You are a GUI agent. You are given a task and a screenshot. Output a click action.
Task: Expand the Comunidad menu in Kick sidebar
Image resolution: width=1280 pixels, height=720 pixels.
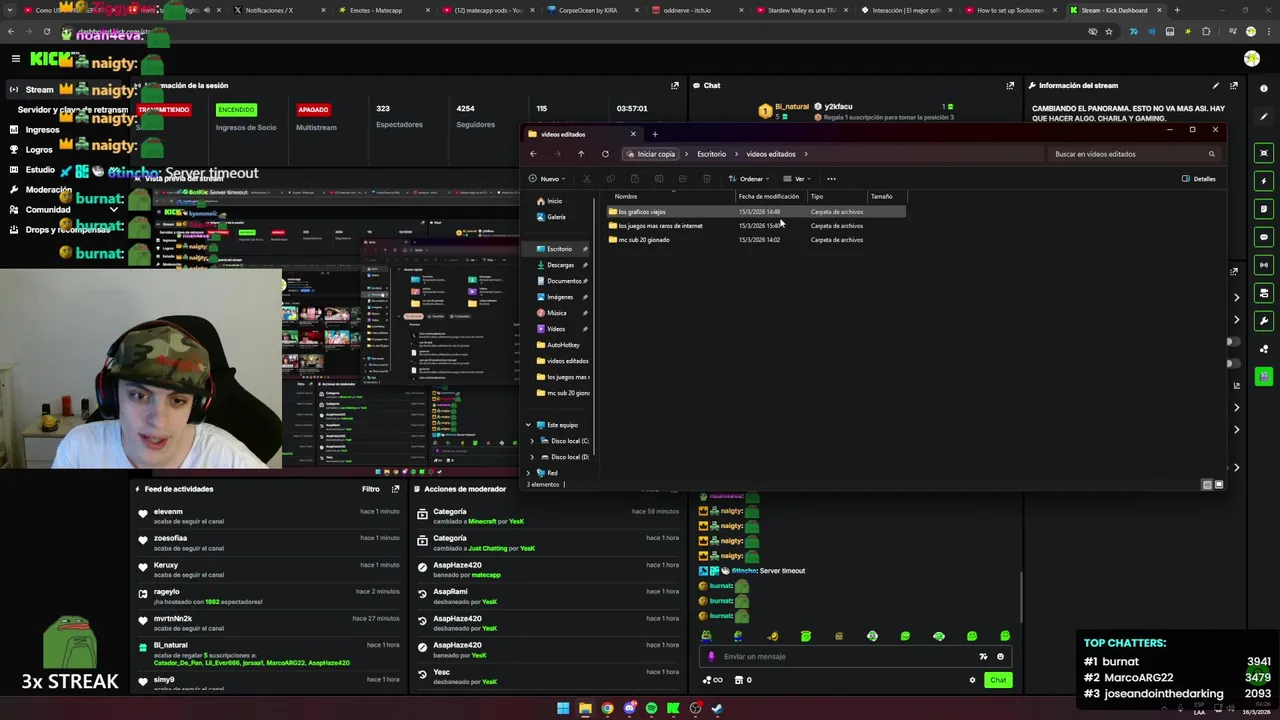click(114, 210)
